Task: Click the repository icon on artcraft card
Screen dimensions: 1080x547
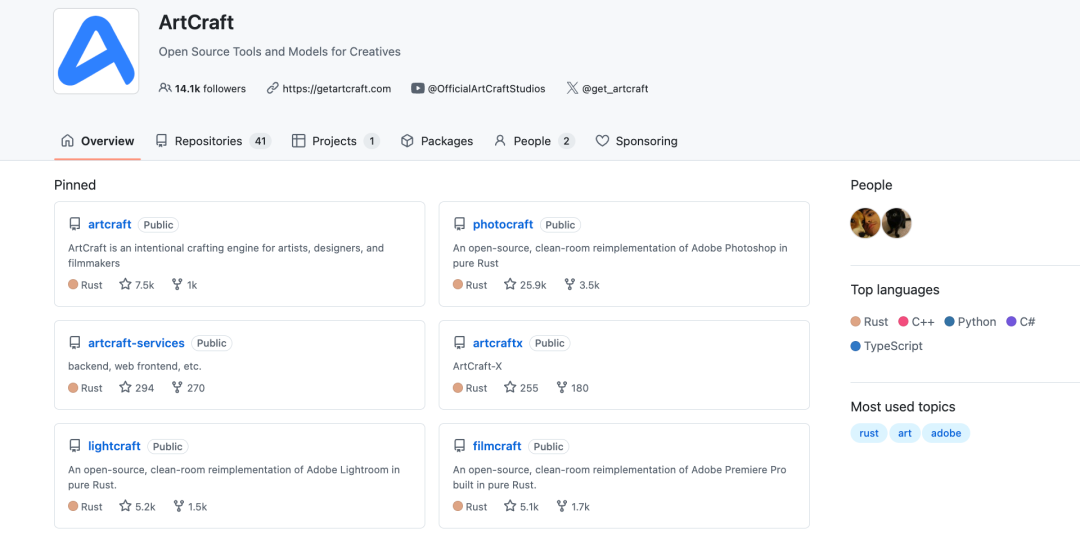Action: coord(74,225)
